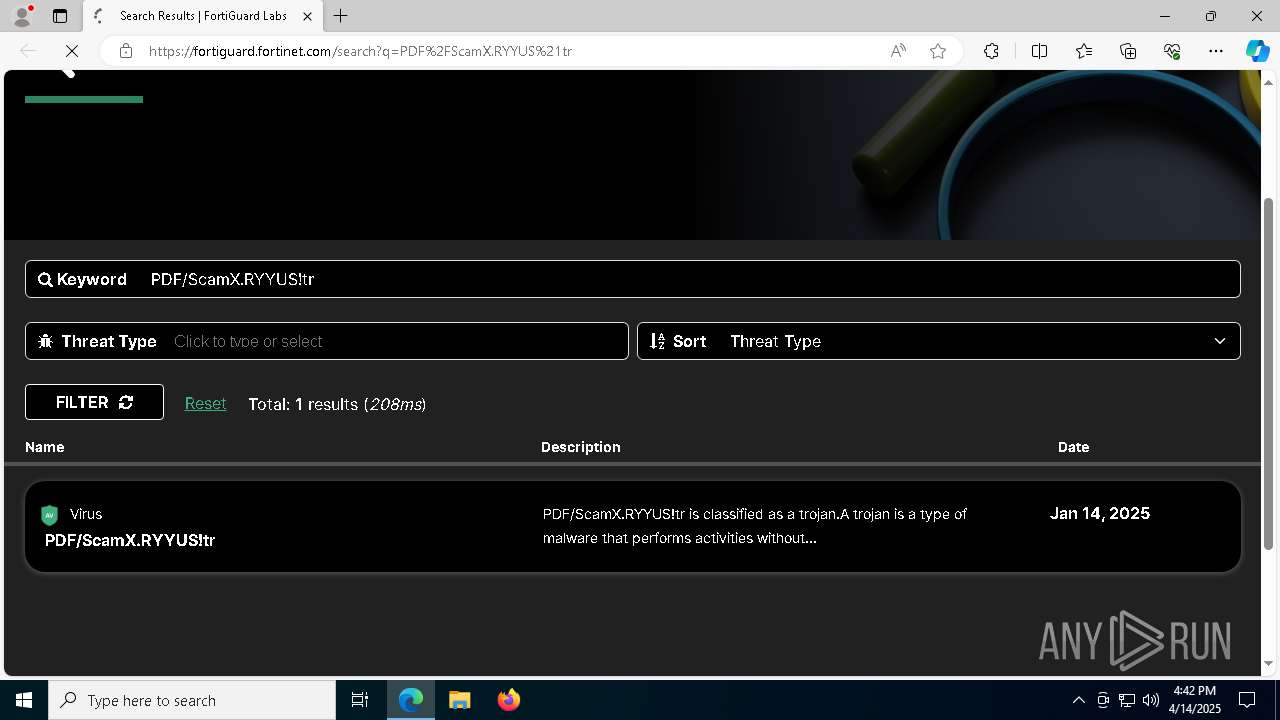
Task: Toggle Split screen view
Action: [x=1039, y=51]
